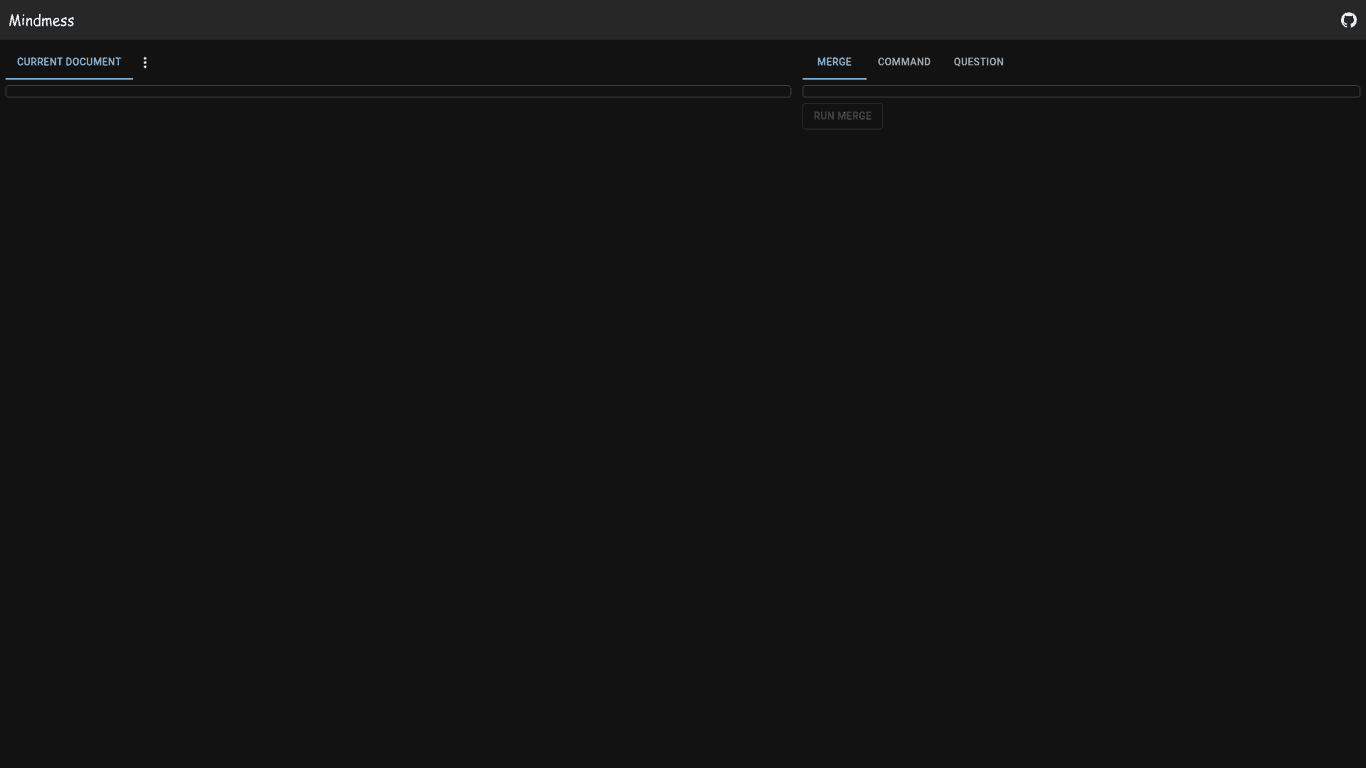Show the Question panel on the right side
1366x768 pixels.
point(978,62)
